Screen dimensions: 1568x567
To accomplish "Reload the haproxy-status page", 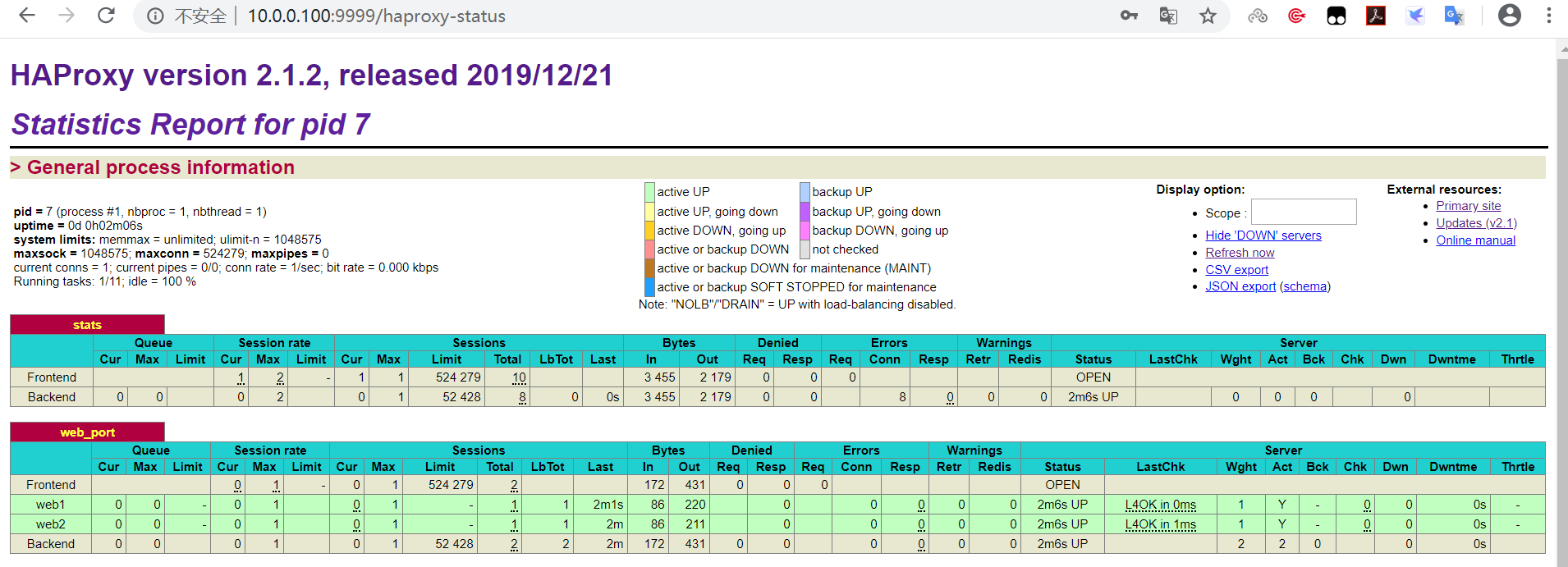I will [106, 16].
